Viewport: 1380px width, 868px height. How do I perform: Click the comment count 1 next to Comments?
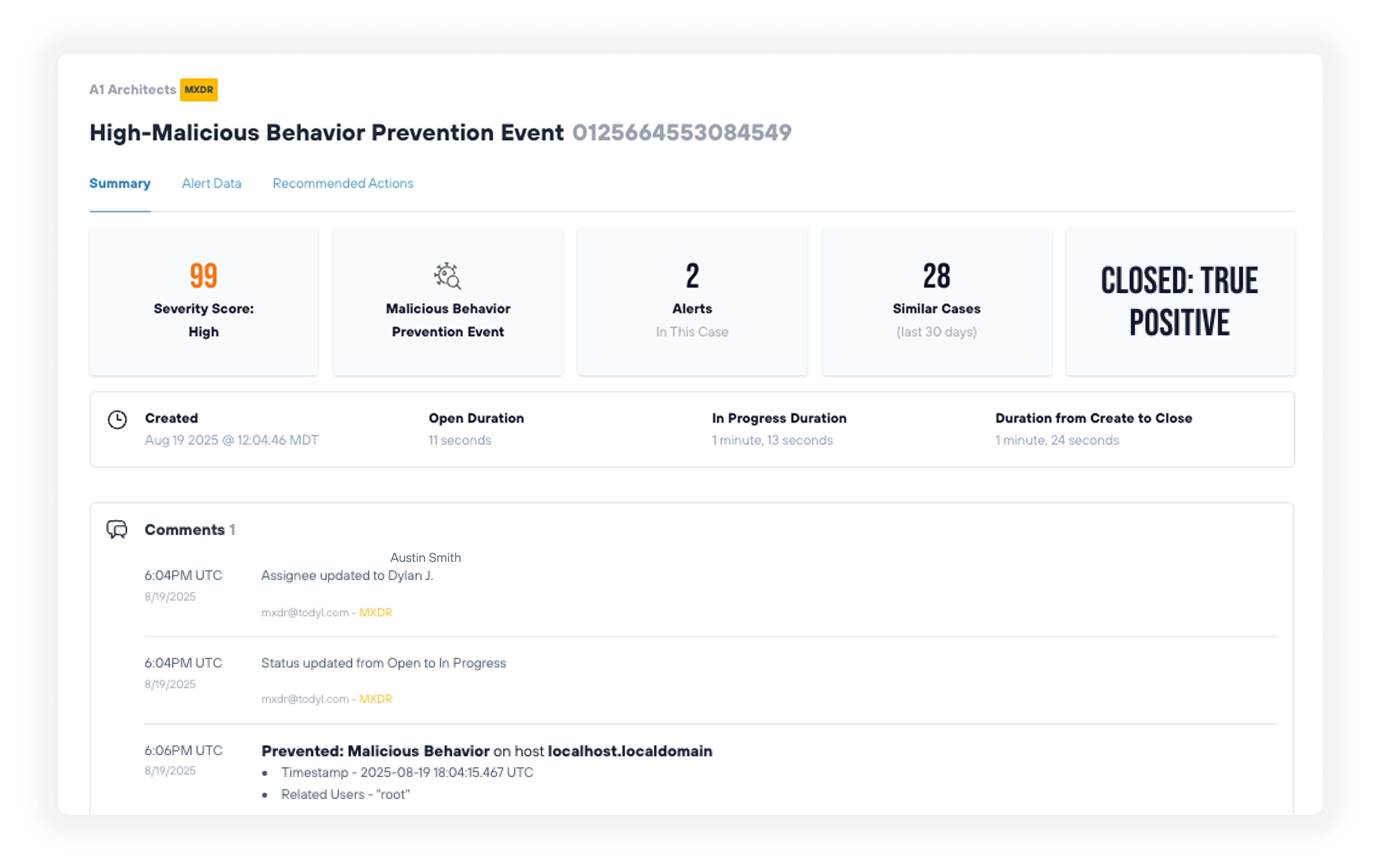click(232, 529)
